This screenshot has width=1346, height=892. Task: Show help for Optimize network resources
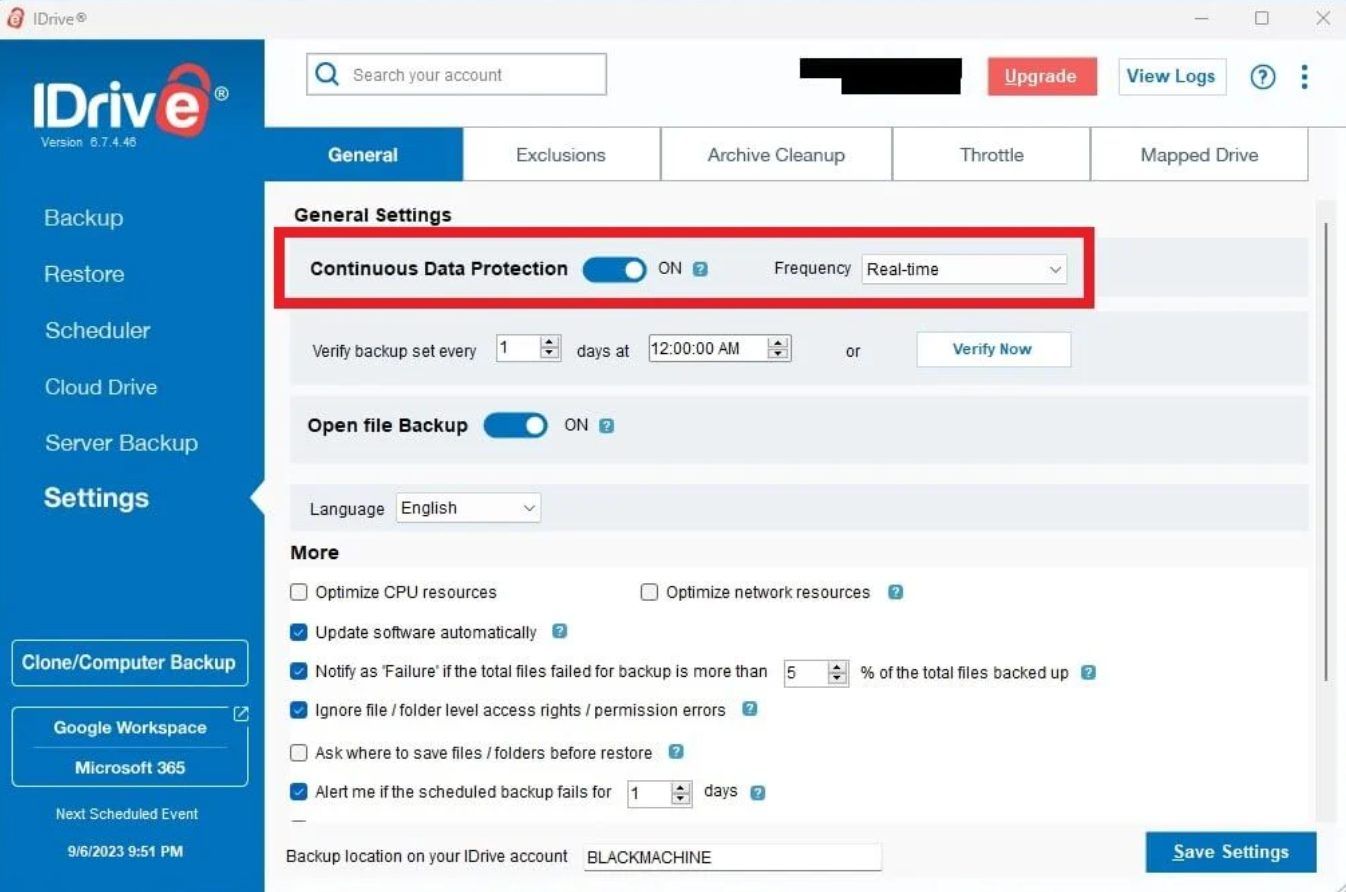tap(896, 592)
